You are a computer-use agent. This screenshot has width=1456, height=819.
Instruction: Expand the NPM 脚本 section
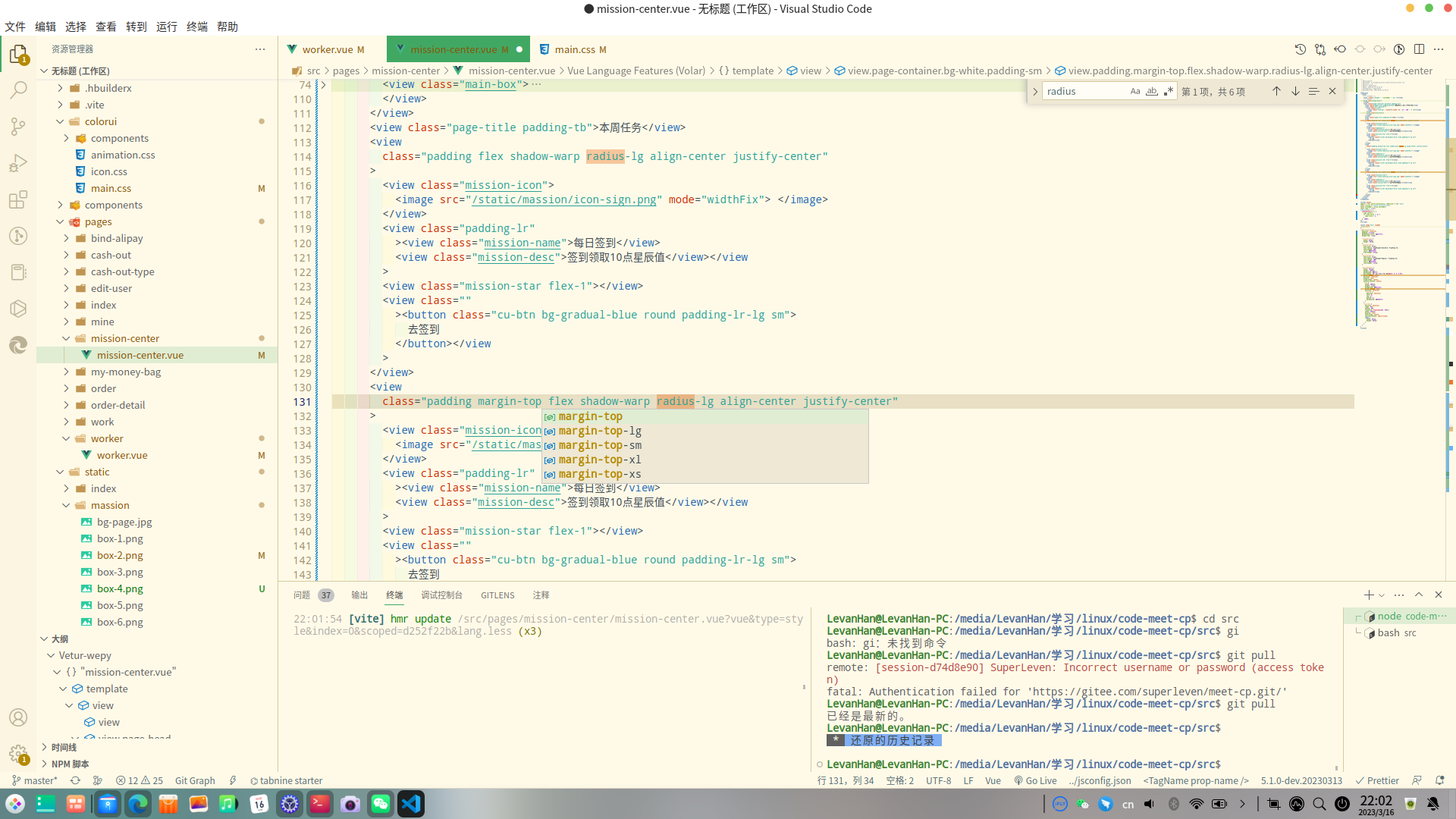pos(70,764)
